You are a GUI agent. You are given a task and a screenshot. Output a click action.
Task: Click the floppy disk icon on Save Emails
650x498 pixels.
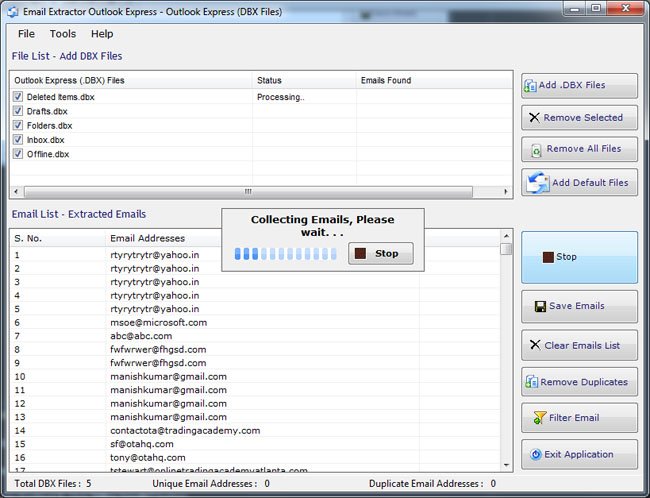point(540,306)
